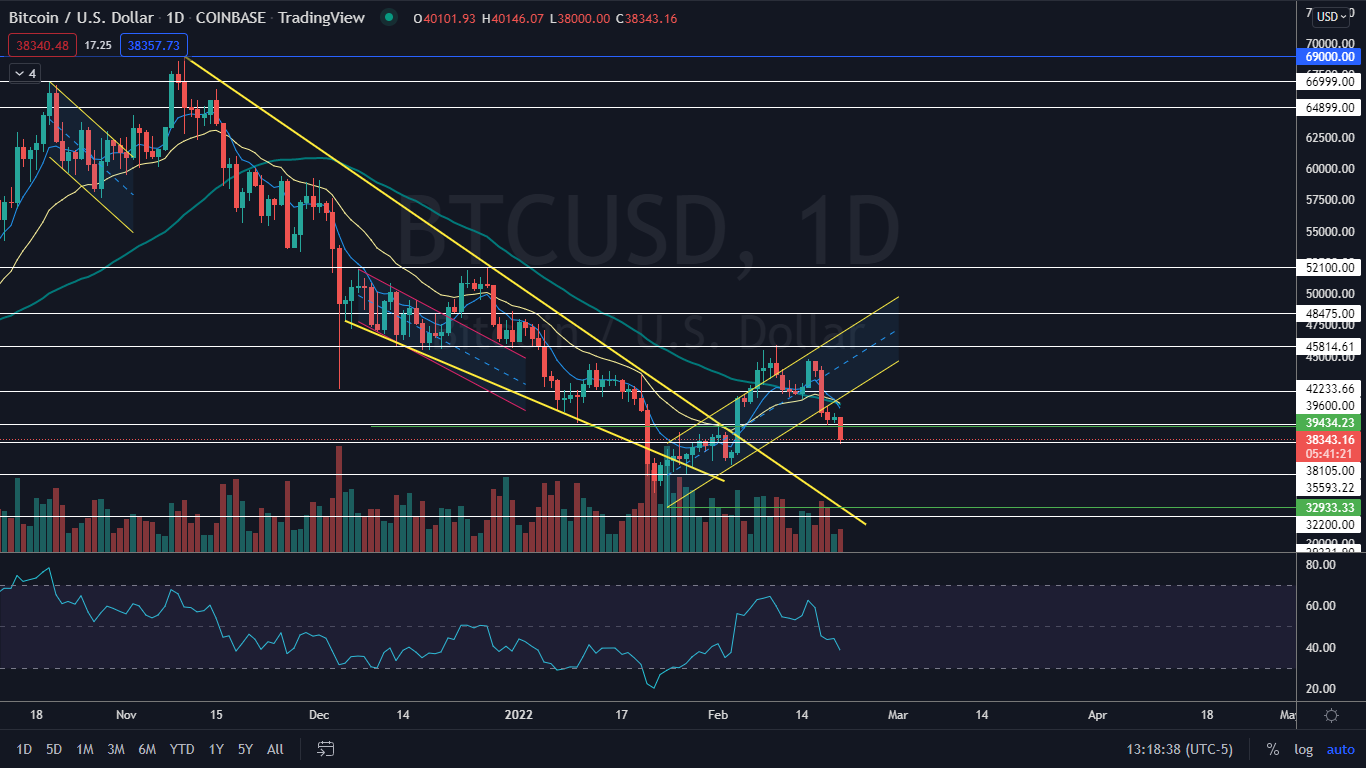Click the COINBASE exchange label
Image resolution: width=1366 pixels, height=768 pixels.
[229, 18]
